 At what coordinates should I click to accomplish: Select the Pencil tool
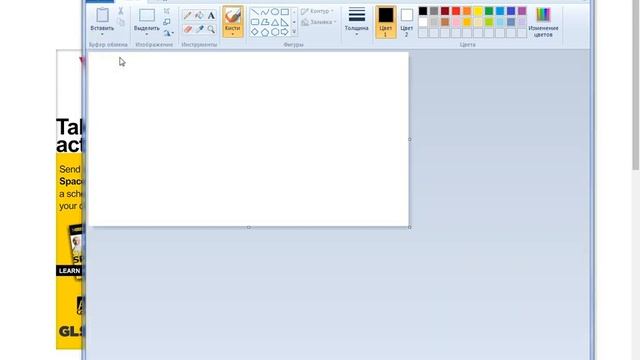coord(188,16)
